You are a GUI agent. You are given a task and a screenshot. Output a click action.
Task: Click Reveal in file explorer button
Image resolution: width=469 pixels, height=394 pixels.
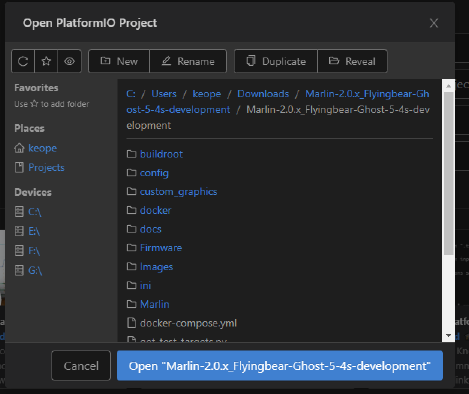pyautogui.click(x=352, y=61)
